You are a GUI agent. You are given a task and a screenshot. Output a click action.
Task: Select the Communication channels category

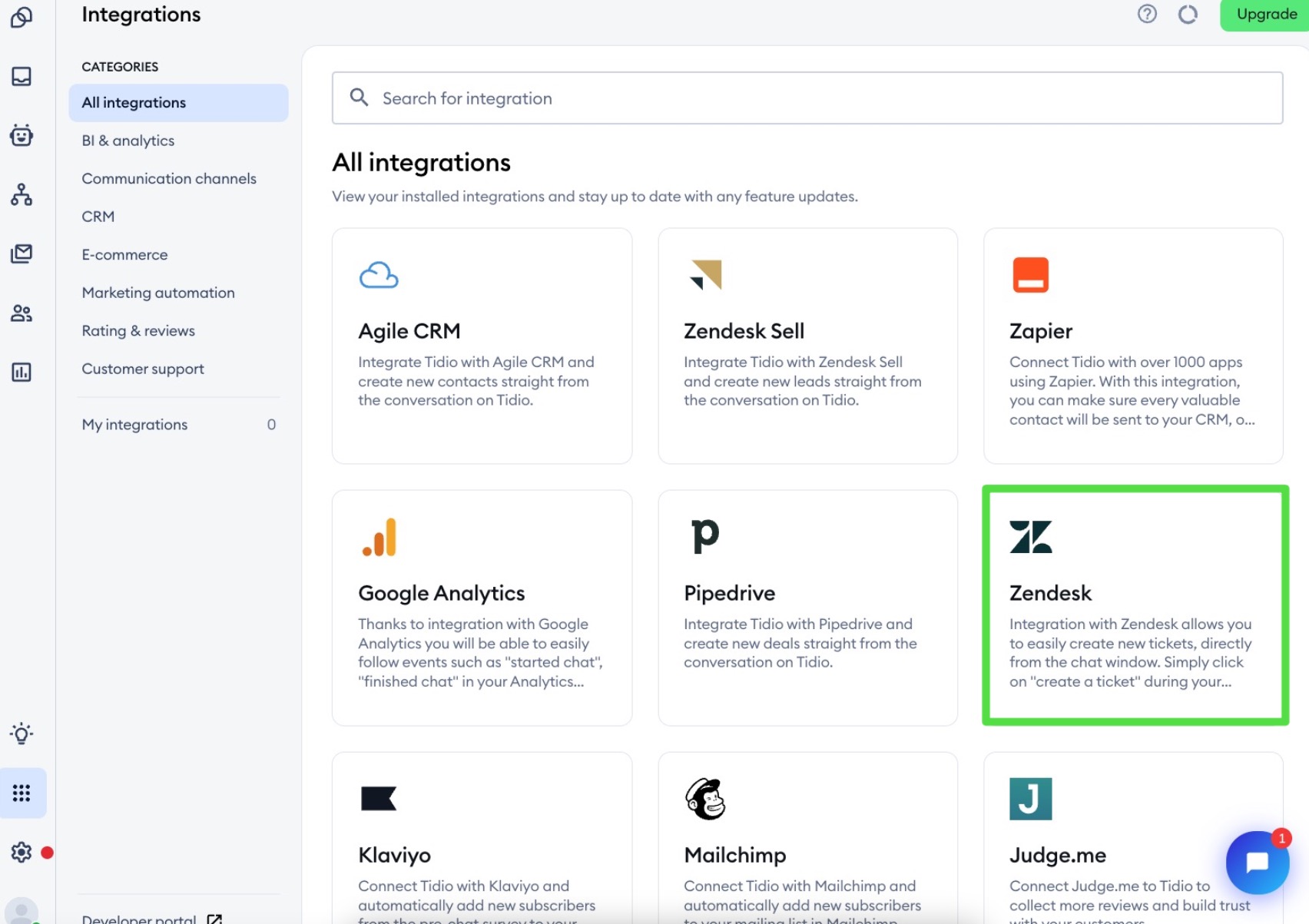169,178
